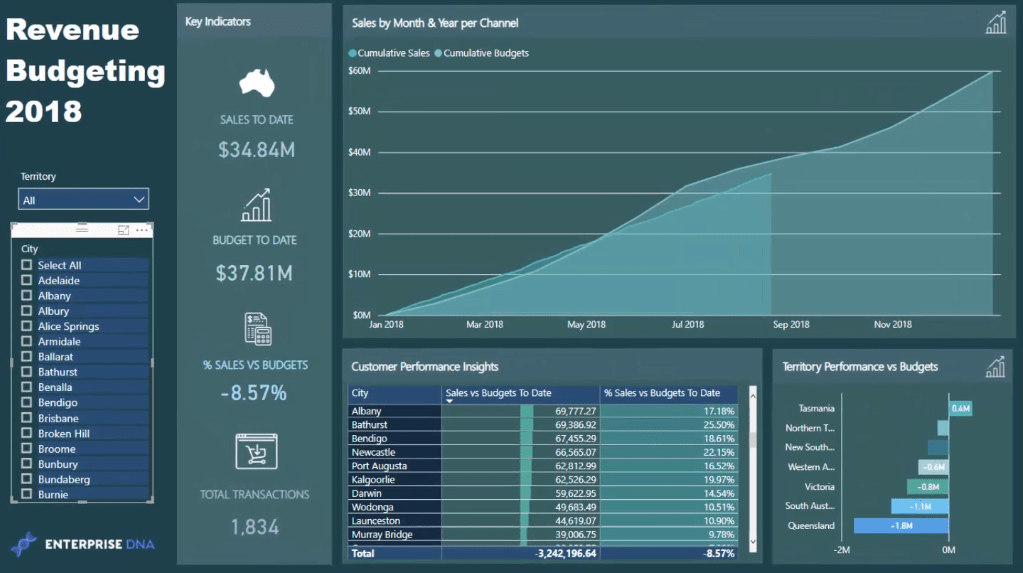Viewport: 1023px width, 573px height.
Task: Check the Bathurst city checkbox
Action: (x=27, y=371)
